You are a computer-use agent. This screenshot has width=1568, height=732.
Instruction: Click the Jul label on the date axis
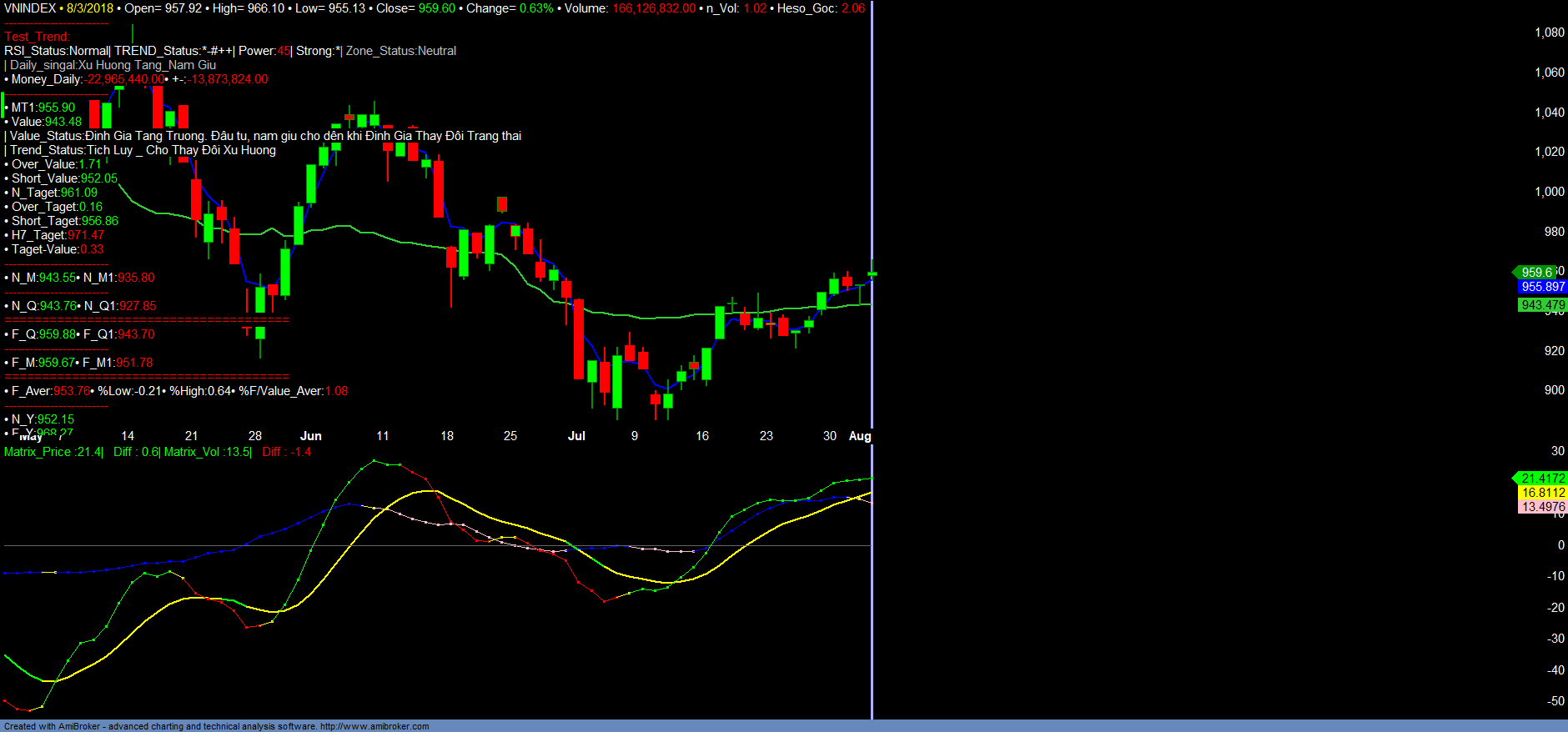point(576,436)
